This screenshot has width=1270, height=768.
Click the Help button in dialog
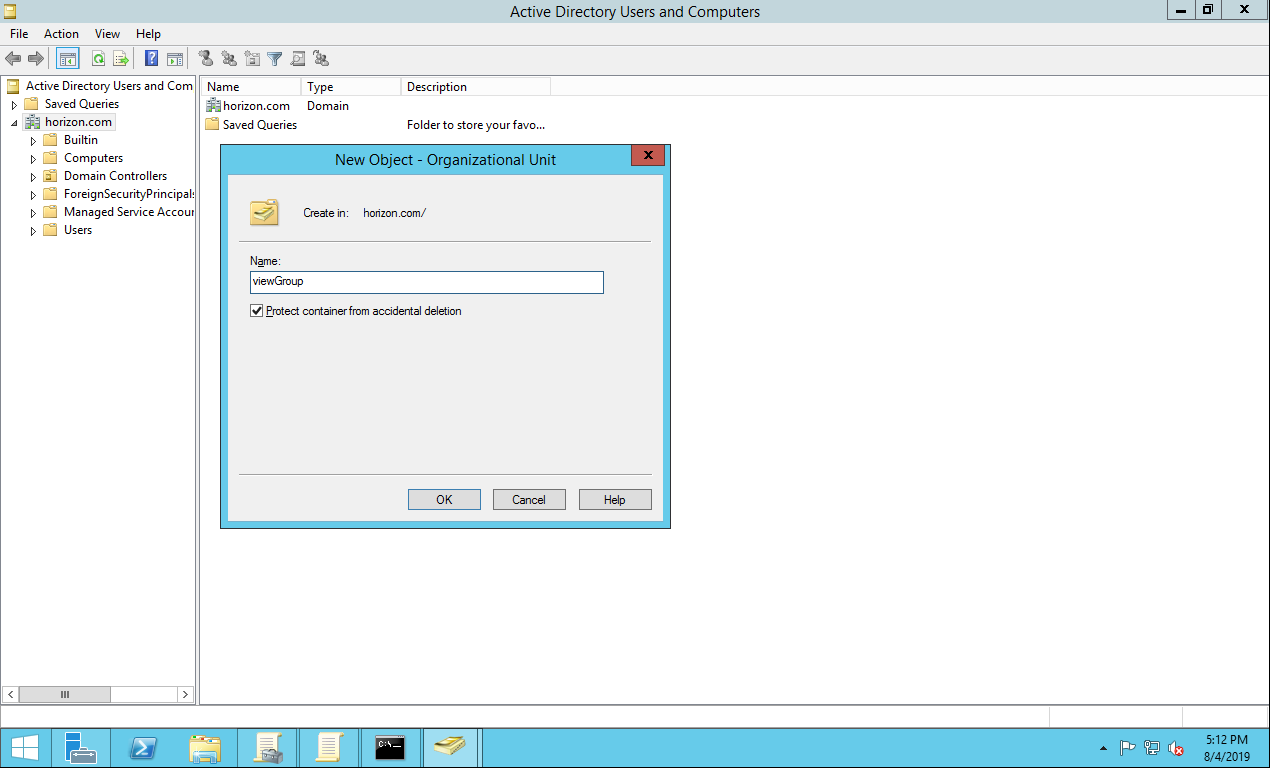(x=614, y=500)
